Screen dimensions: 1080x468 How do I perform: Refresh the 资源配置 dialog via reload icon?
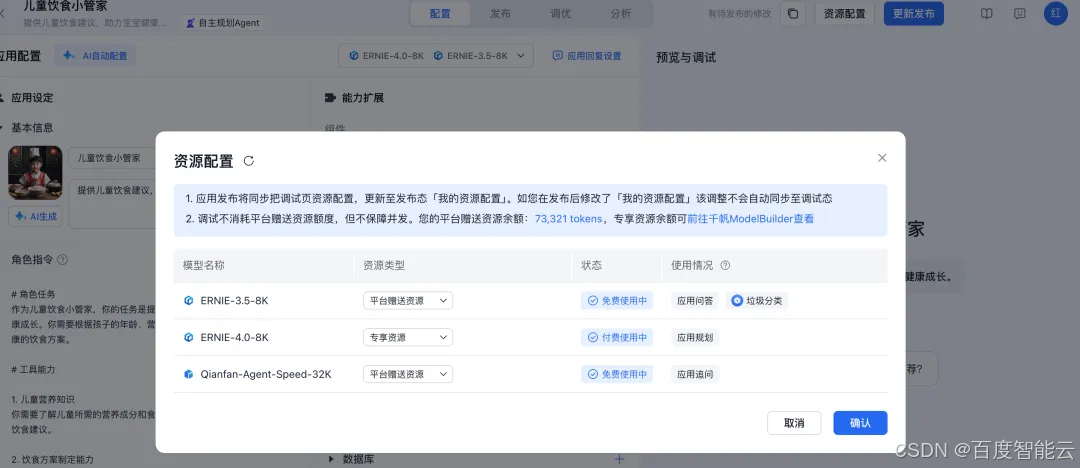click(249, 161)
